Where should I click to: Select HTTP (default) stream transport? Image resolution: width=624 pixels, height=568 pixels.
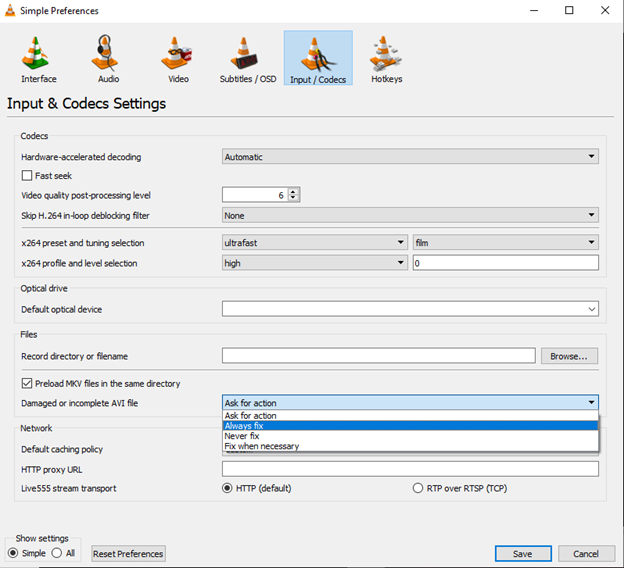tap(227, 488)
